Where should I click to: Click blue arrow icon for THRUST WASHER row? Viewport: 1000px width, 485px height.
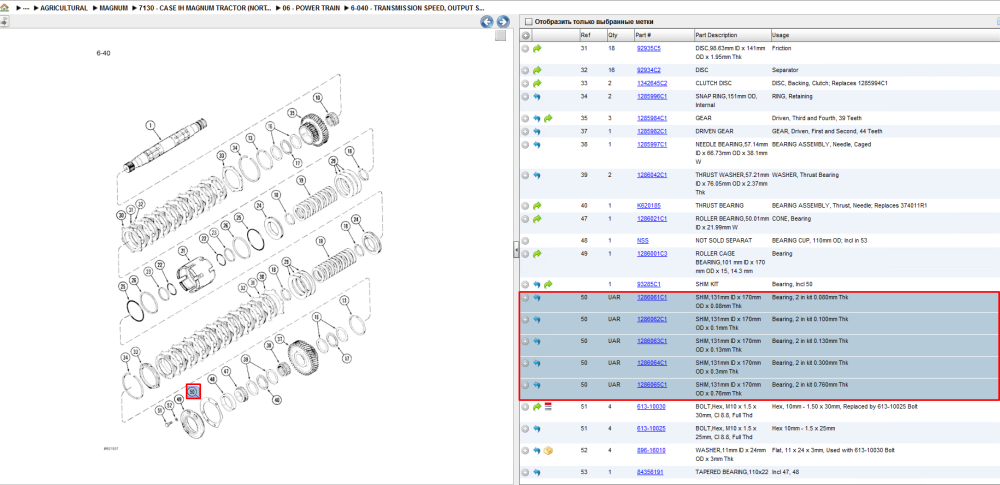pos(537,175)
